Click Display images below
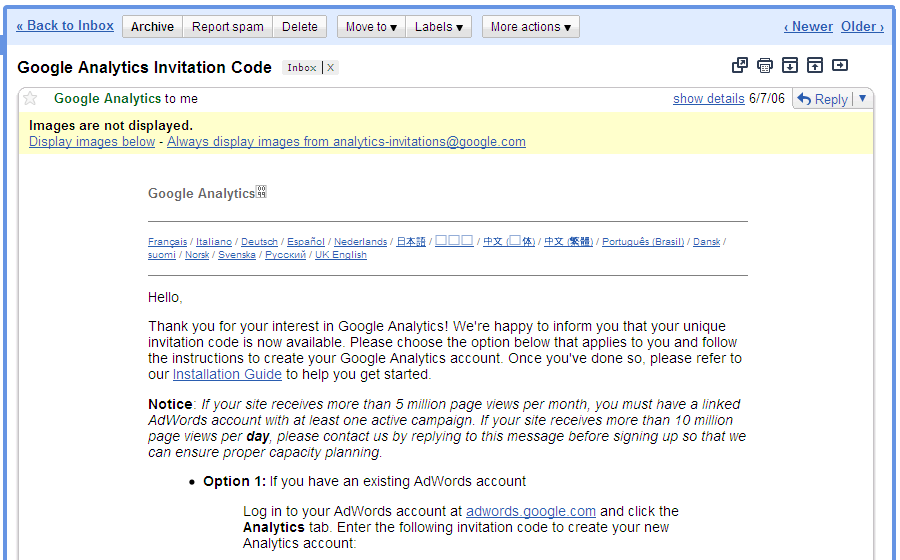 92,142
